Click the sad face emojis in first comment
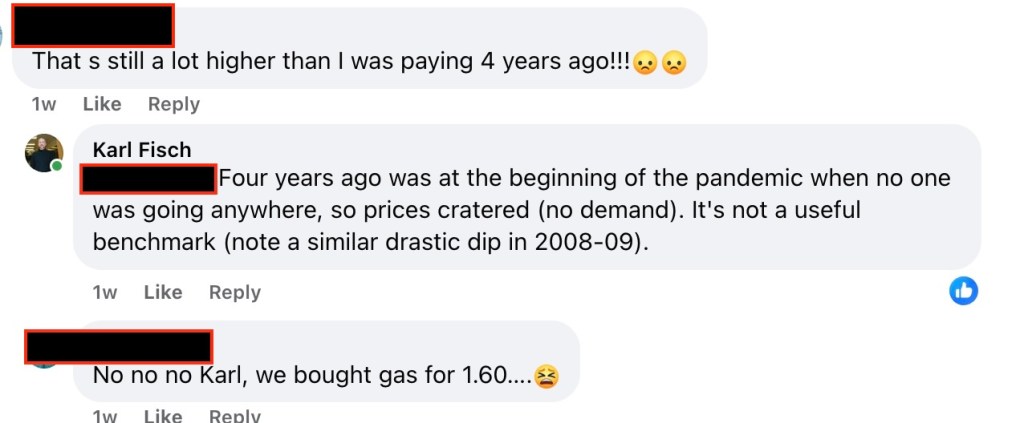 (x=660, y=61)
